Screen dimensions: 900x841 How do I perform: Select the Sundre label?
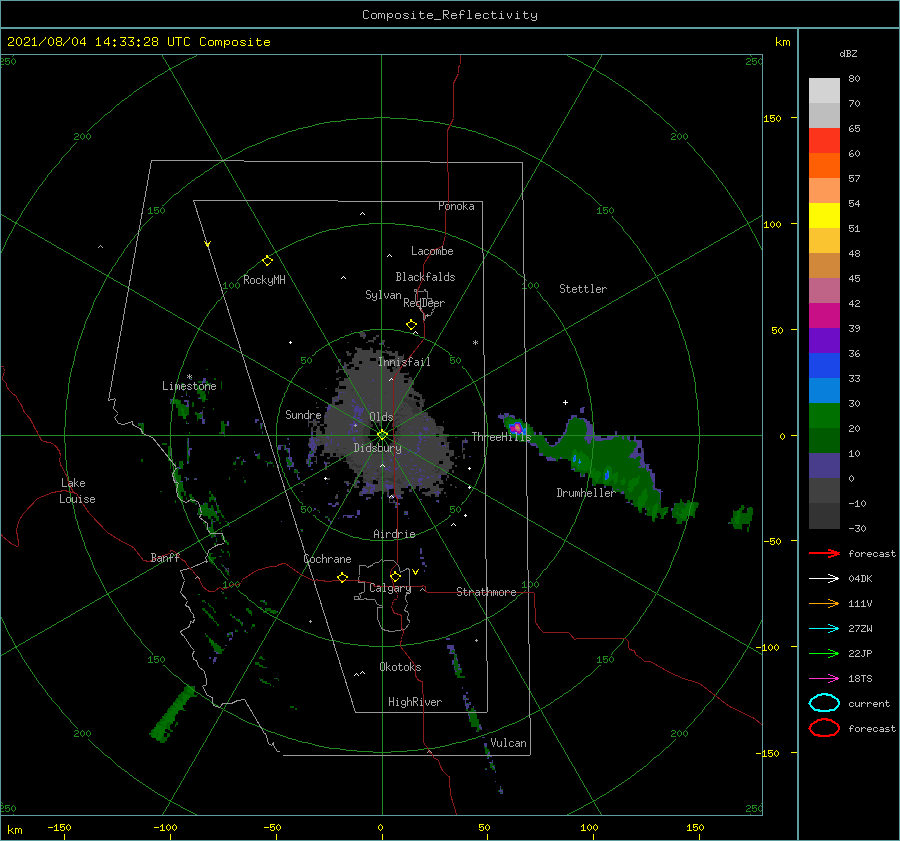(303, 415)
